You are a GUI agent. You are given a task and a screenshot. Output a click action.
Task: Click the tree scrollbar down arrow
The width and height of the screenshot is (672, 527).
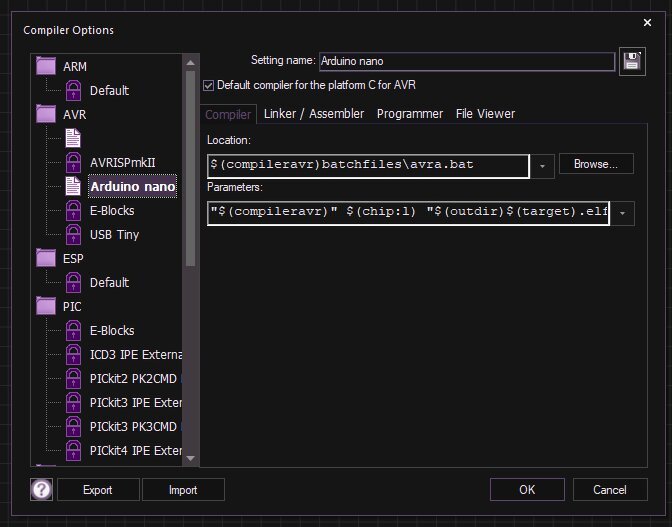pos(191,458)
